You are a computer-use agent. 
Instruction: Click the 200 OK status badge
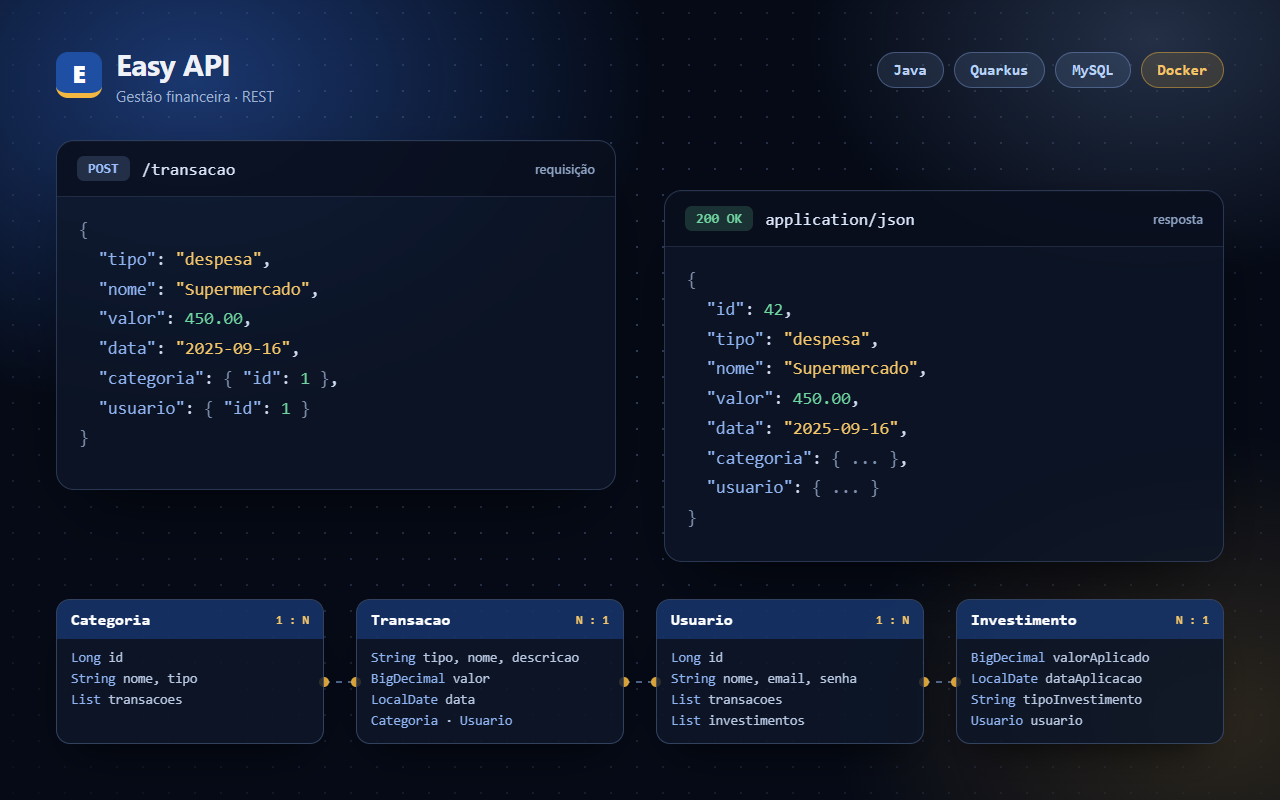pyautogui.click(x=719, y=219)
